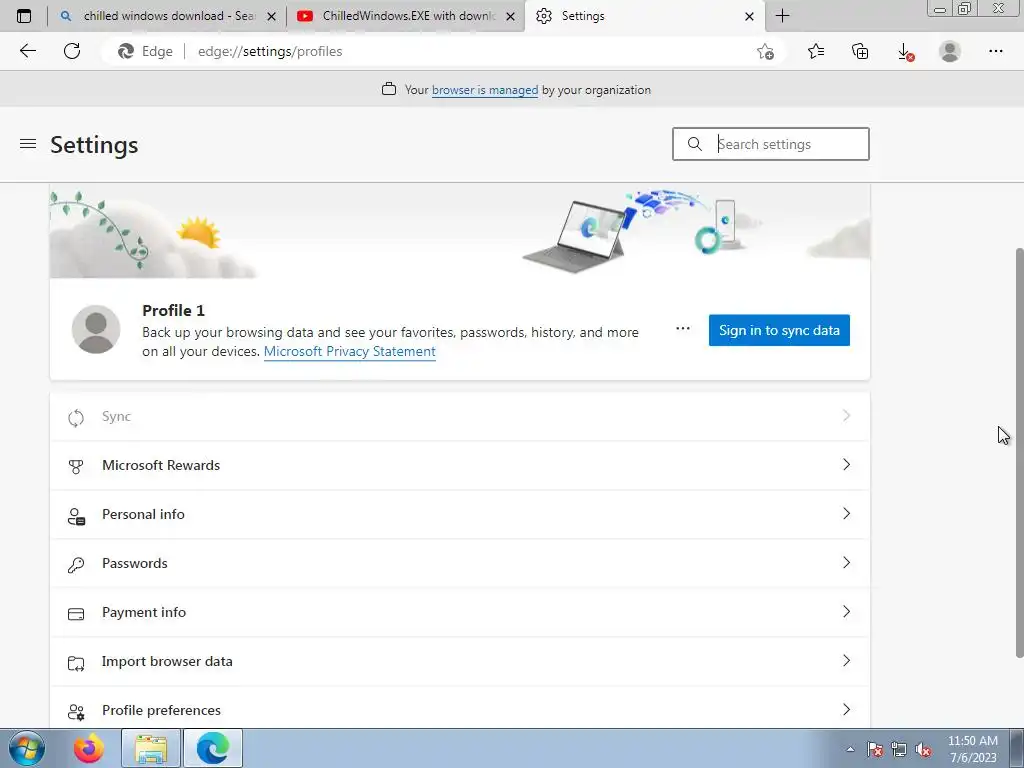This screenshot has width=1024, height=768.
Task: Click the Payment info card icon
Action: pos(76,614)
